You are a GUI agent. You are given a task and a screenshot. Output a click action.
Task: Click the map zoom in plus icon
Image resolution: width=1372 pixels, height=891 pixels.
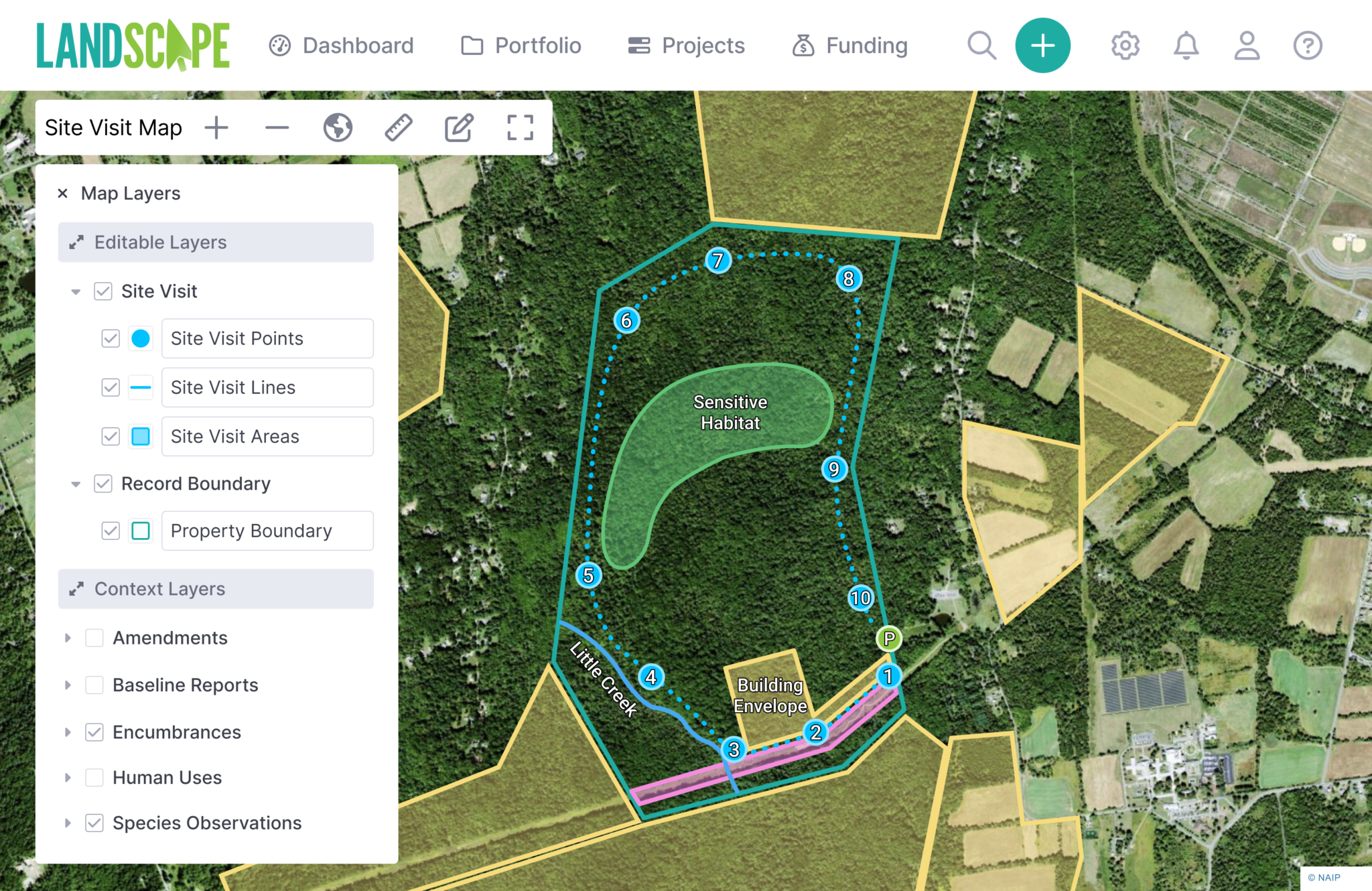[216, 127]
